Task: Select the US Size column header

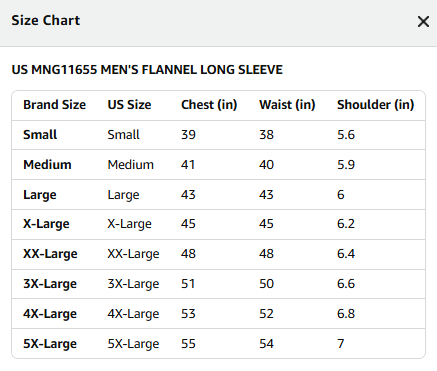Action: (x=129, y=105)
